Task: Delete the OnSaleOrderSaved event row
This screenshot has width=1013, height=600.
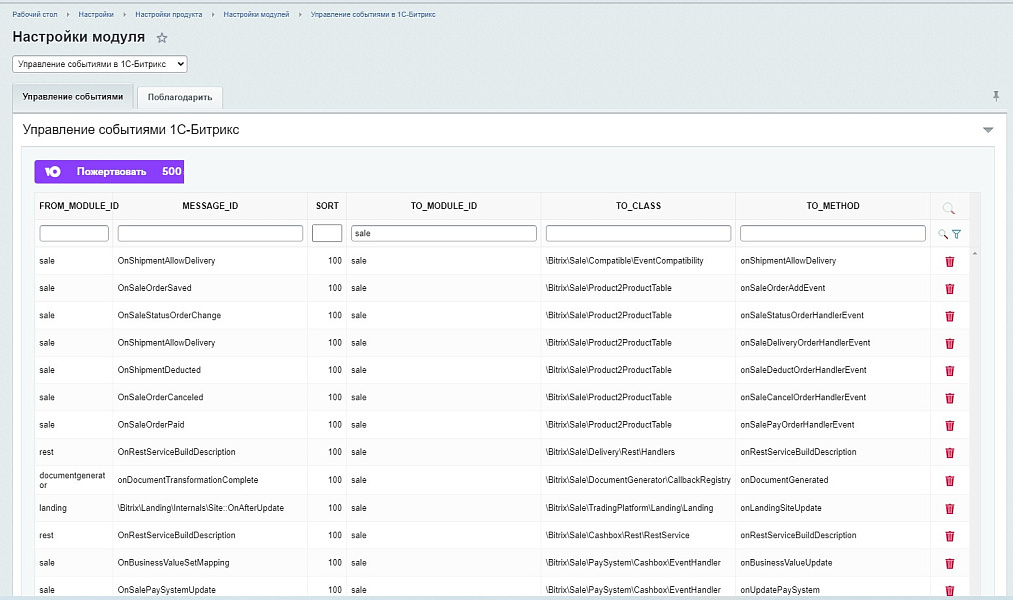Action: point(949,289)
